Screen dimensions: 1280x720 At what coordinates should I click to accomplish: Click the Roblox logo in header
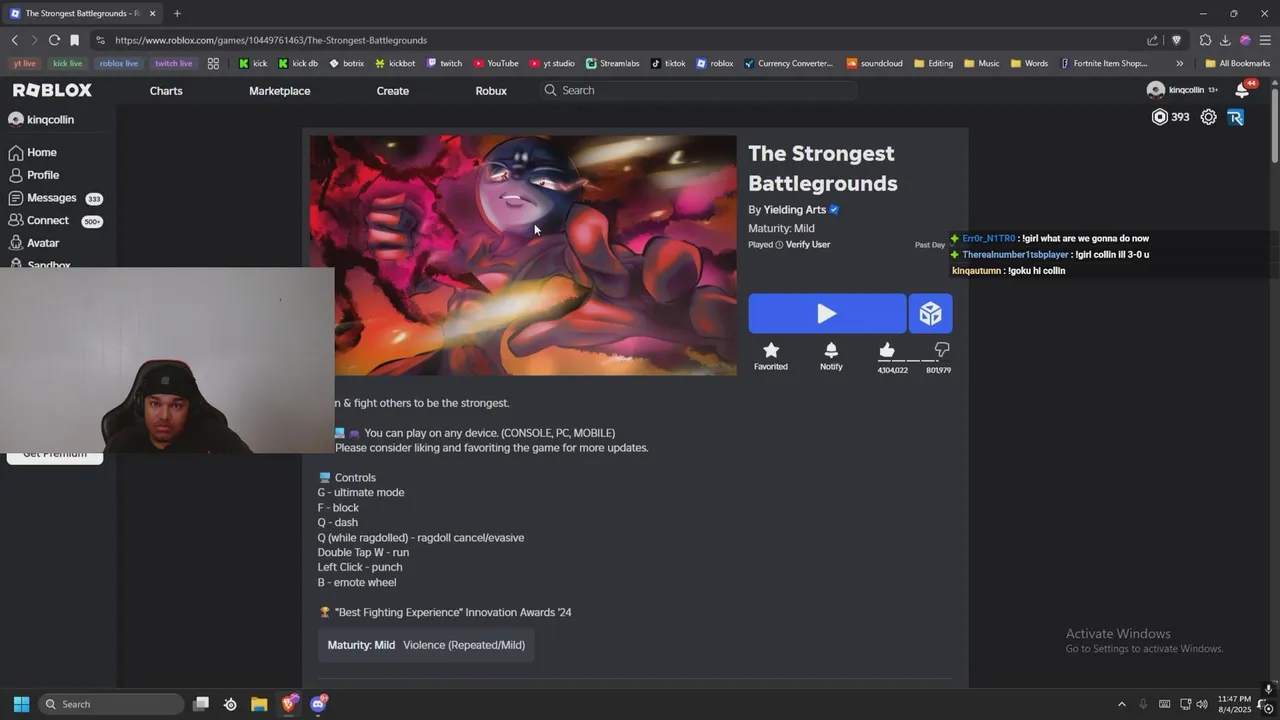(52, 90)
